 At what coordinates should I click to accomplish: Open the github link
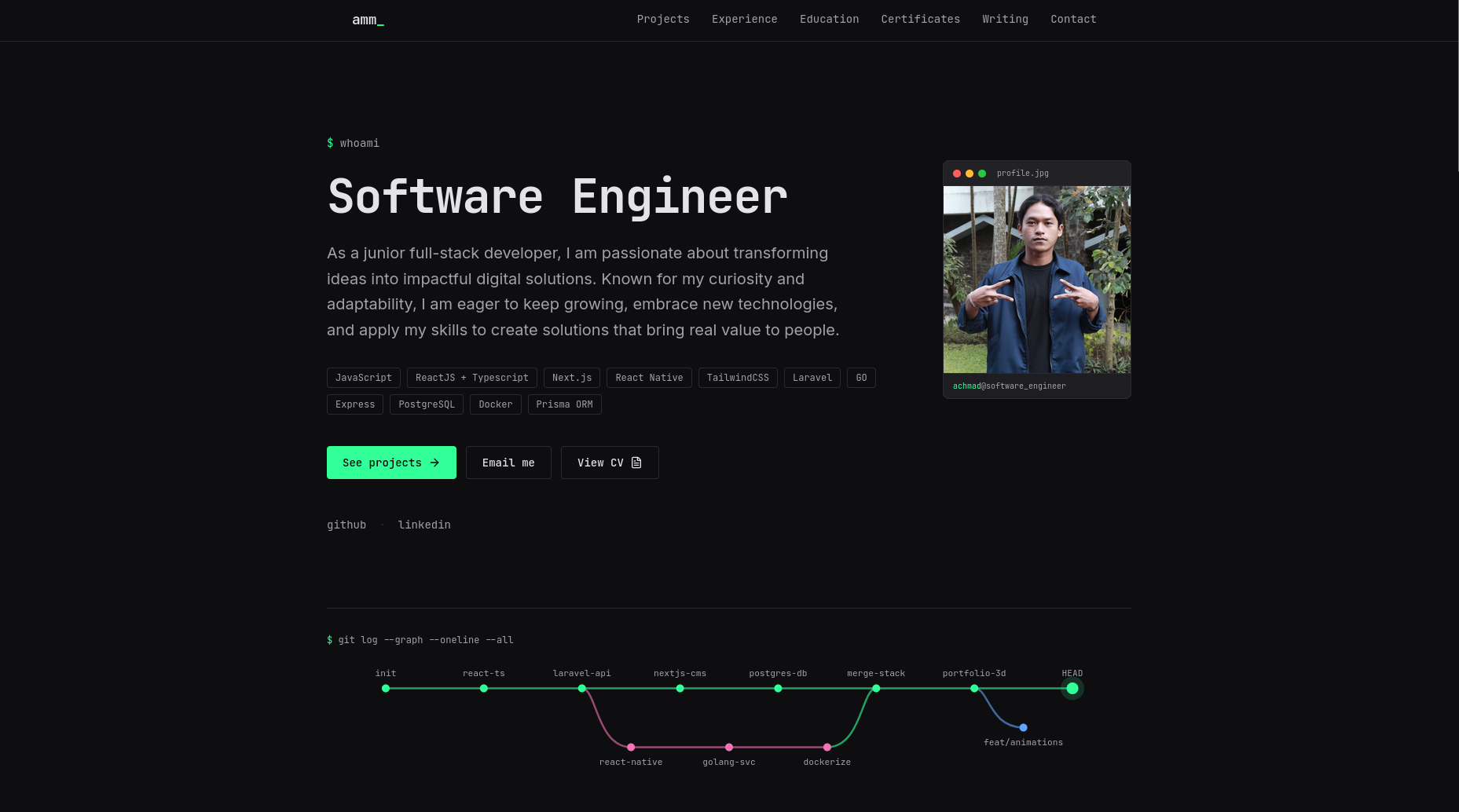346,525
